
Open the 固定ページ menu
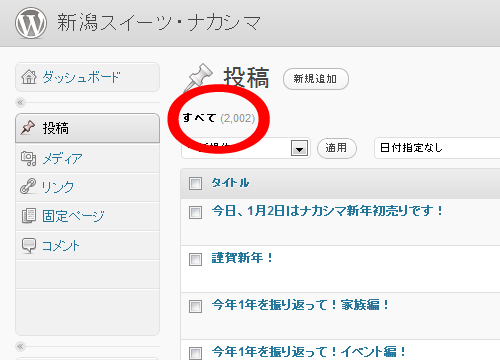click(x=73, y=216)
